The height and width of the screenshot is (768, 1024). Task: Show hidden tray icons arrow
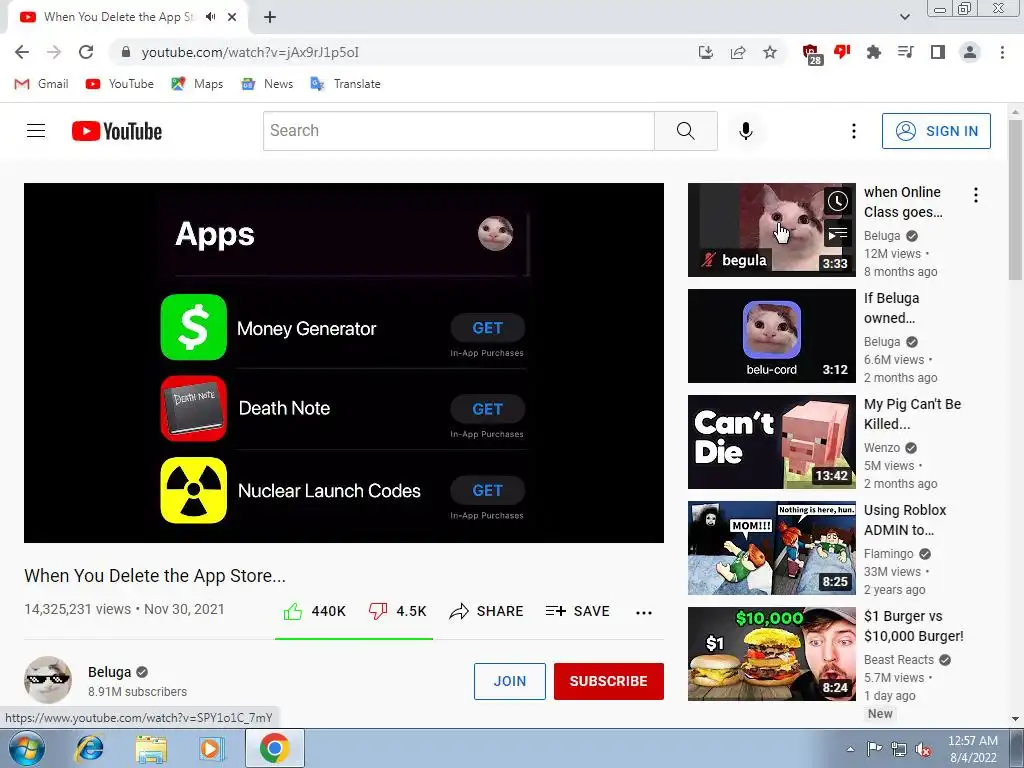tap(850, 749)
